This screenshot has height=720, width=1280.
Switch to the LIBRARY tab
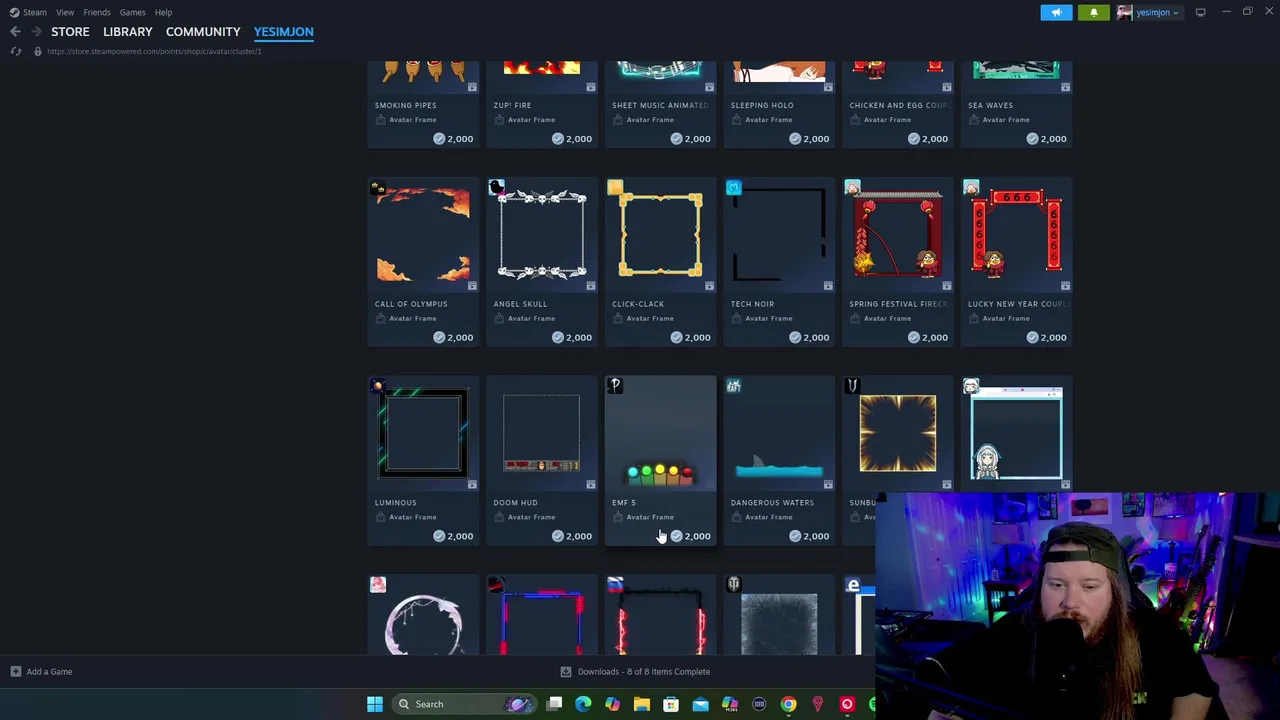pos(128,32)
